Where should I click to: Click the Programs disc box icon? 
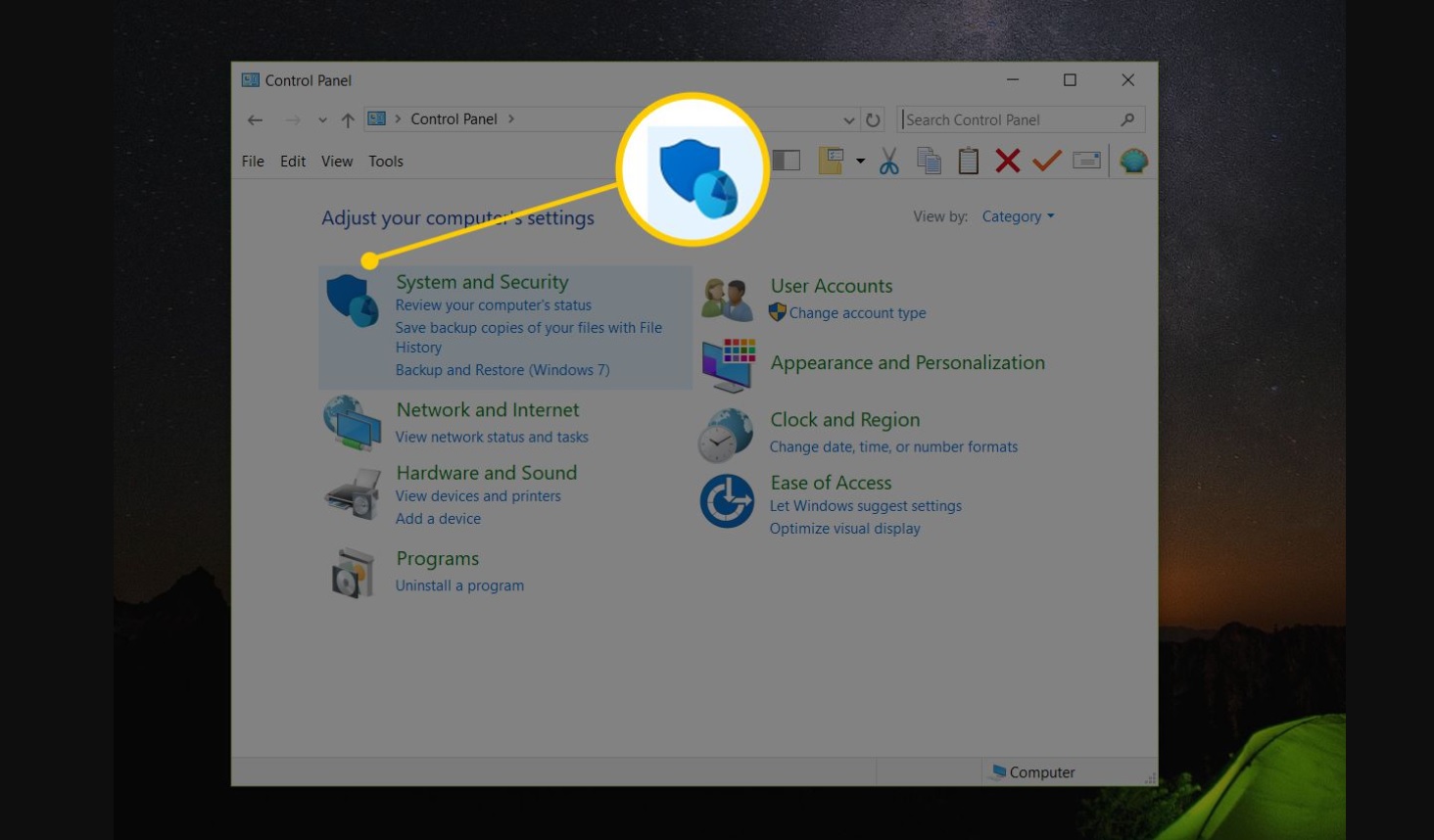(353, 573)
